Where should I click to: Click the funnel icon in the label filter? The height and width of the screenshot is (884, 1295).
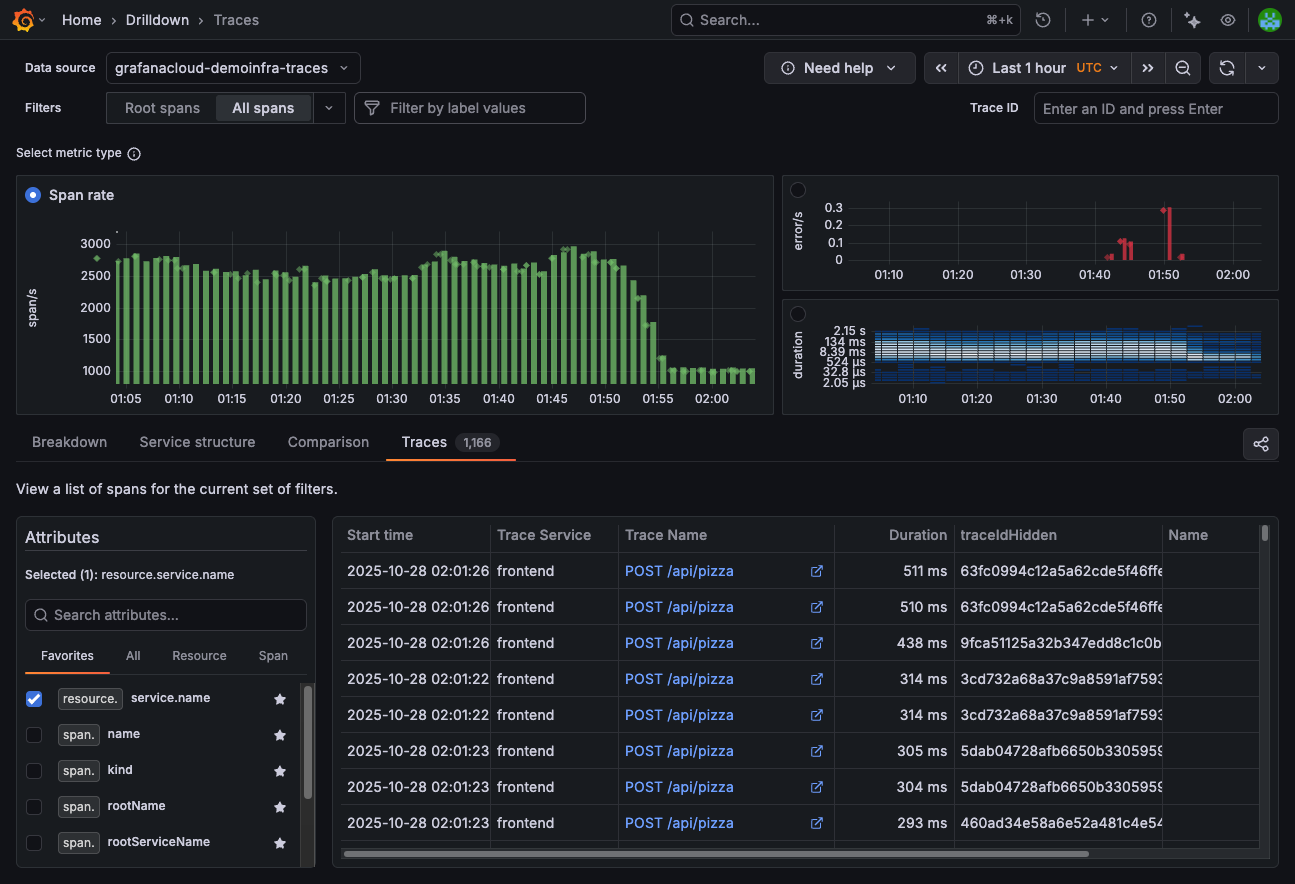pyautogui.click(x=371, y=108)
